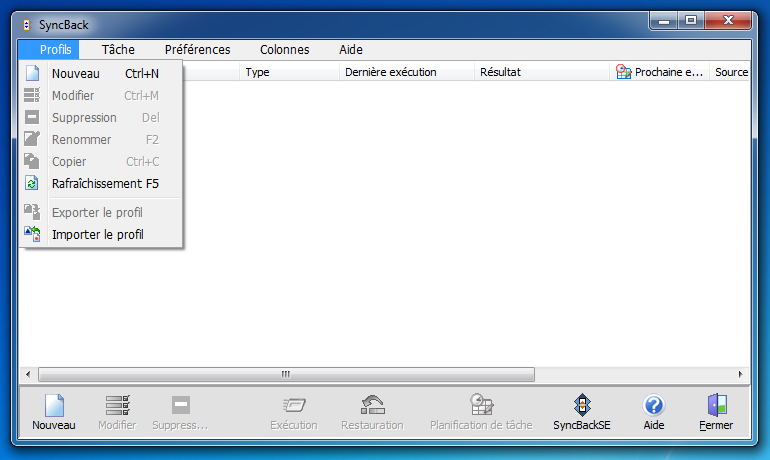Screen dimensions: 770x460
Task: Sort by the Résultat column header
Action: [542, 72]
